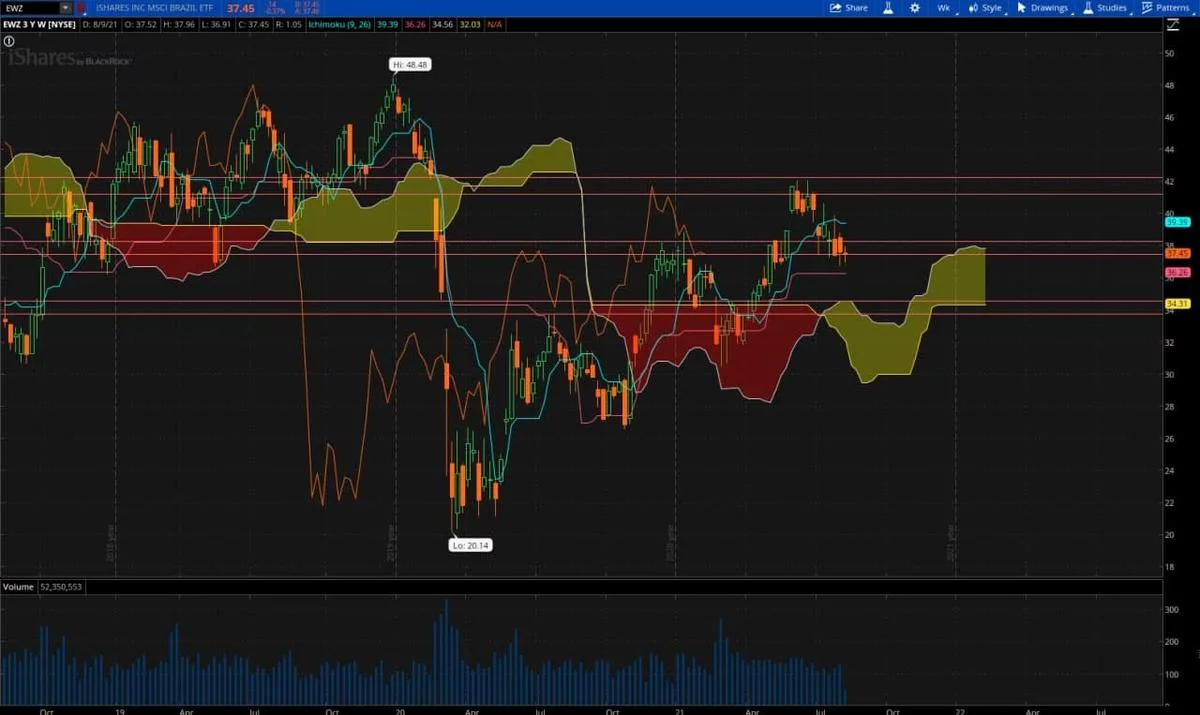Click the EWZ symbol input field
The image size is (1200, 715).
pyautogui.click(x=30, y=8)
